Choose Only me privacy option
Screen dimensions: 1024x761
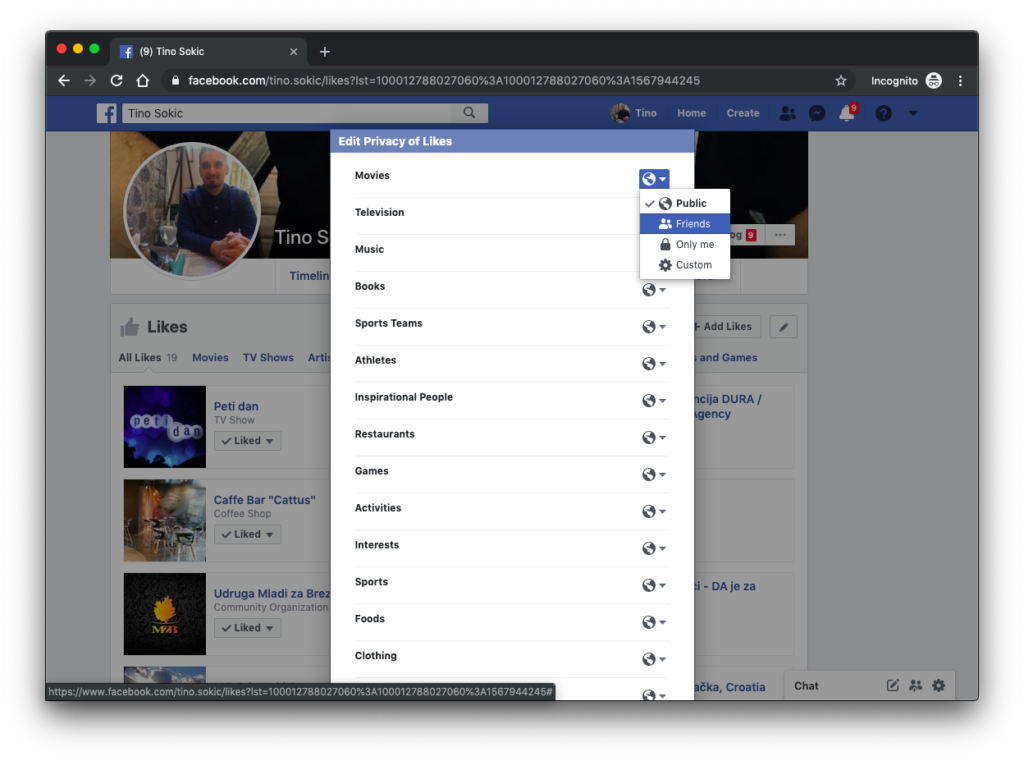point(686,244)
